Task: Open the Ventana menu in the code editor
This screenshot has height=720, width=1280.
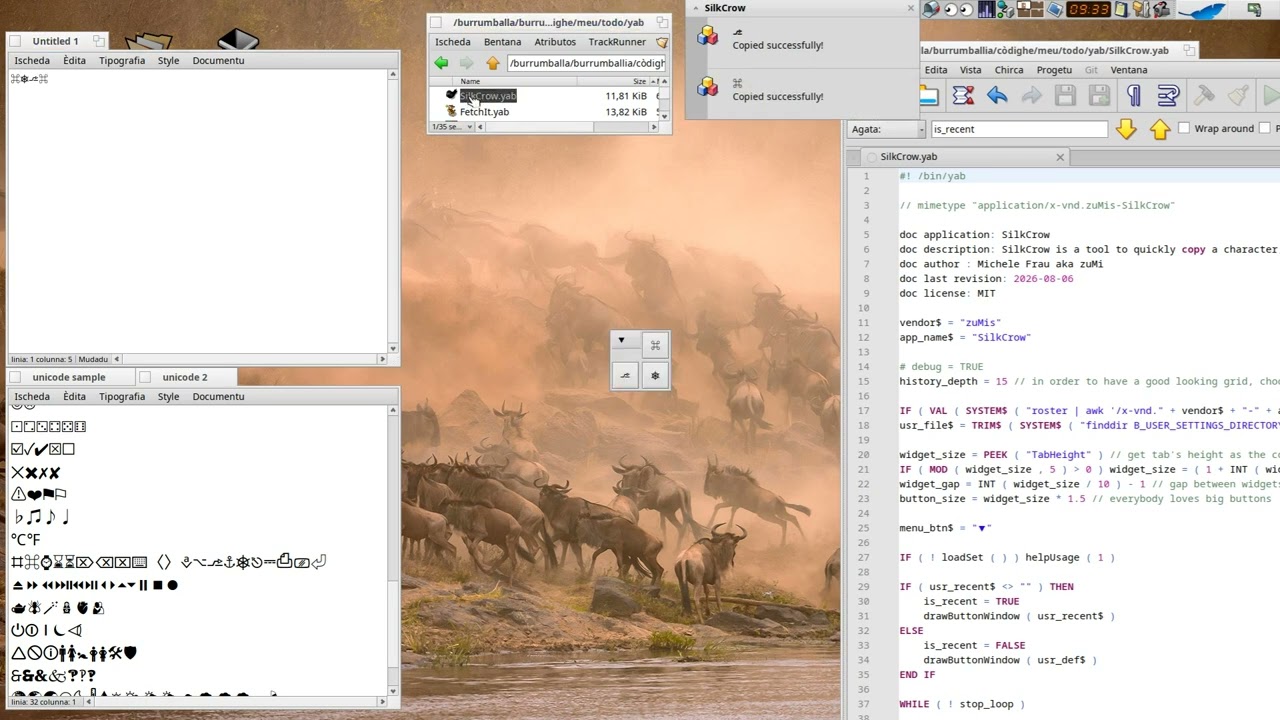Action: (x=1129, y=70)
